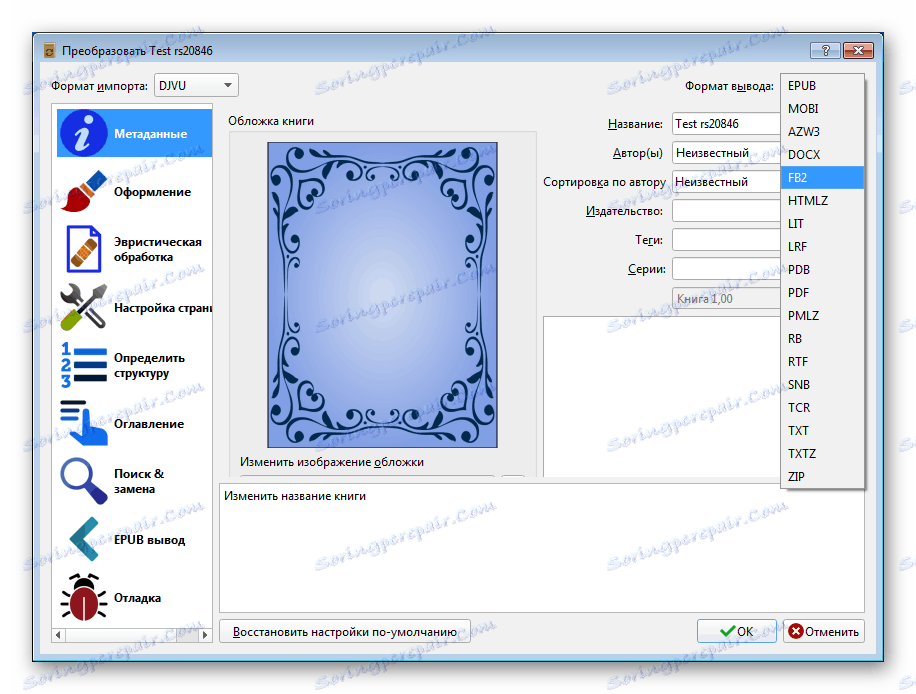Expand the import format DJVU dropdown
This screenshot has height=694, width=916.
tap(196, 85)
